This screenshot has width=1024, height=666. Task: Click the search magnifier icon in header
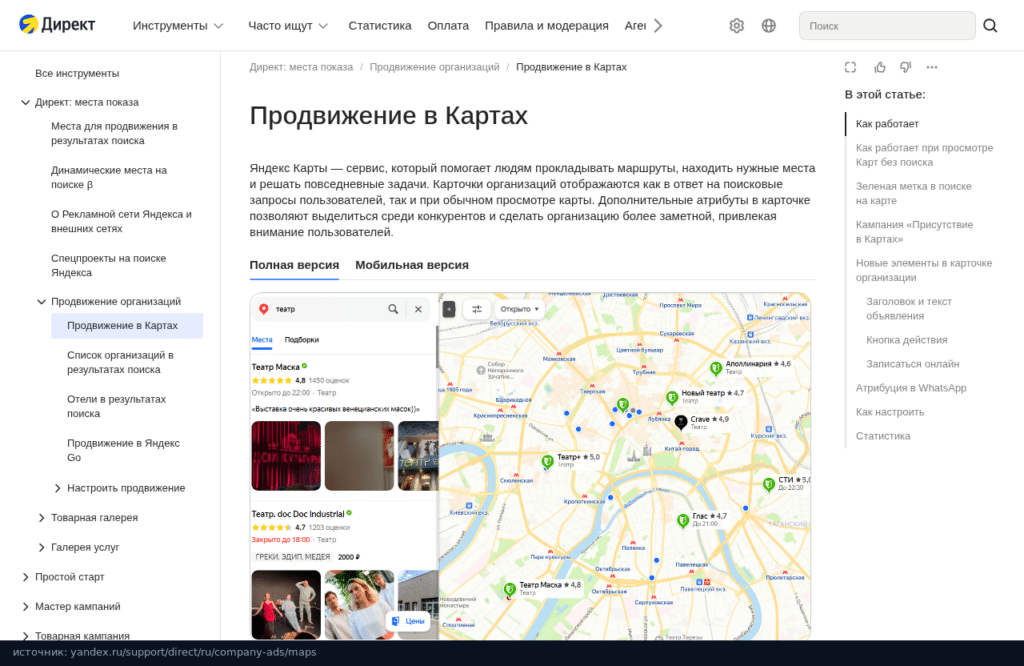(990, 25)
